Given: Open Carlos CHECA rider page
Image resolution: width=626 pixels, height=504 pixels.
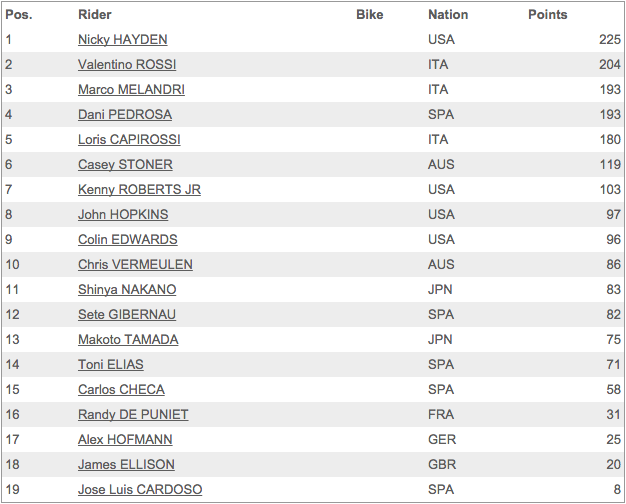Looking at the screenshot, I should point(121,390).
